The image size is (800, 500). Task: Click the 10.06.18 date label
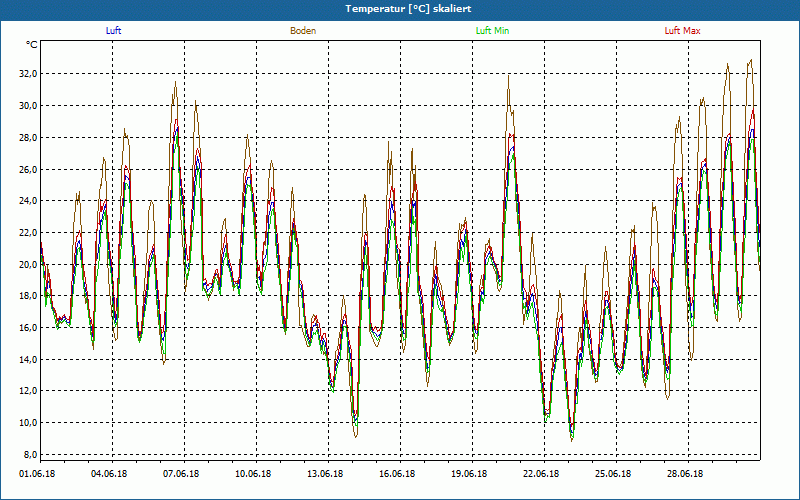click(x=253, y=474)
